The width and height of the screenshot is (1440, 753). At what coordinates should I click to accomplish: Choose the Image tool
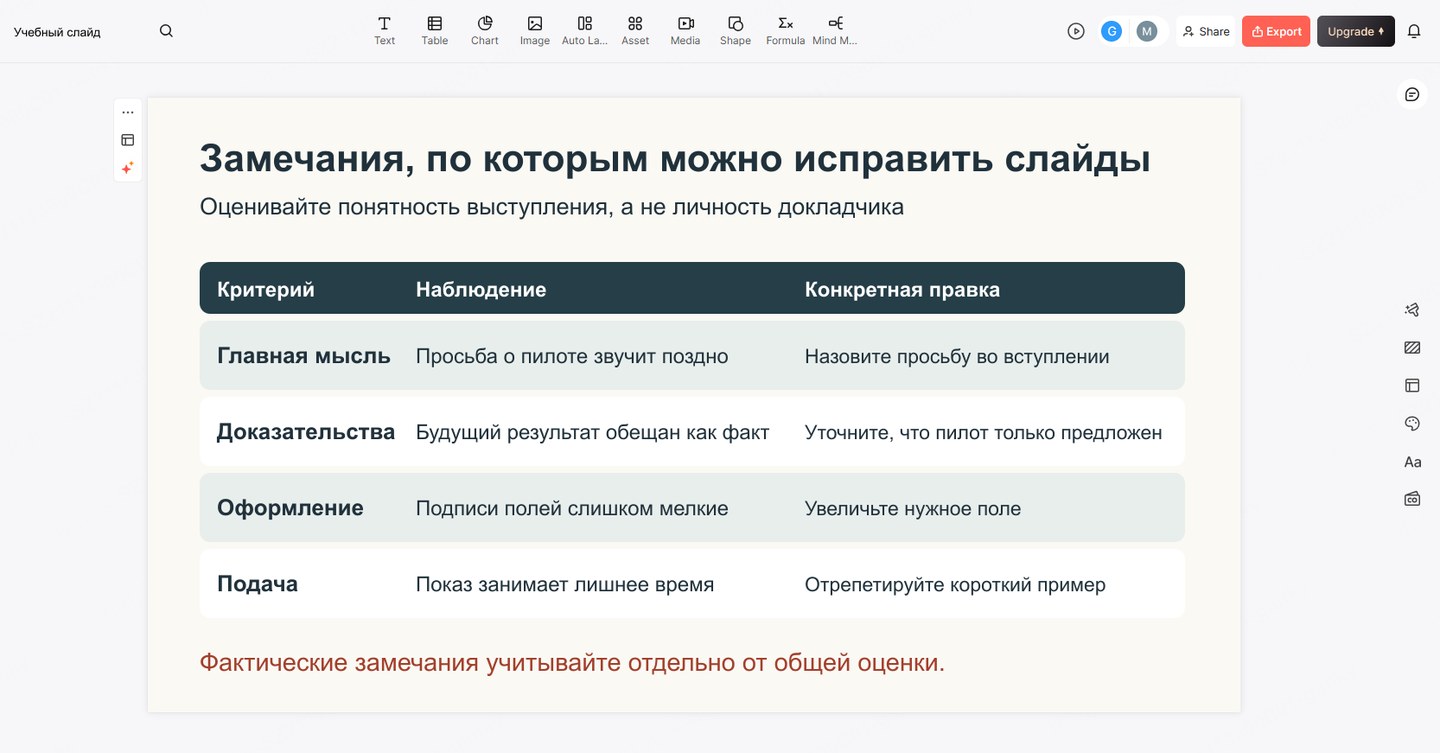pos(535,31)
